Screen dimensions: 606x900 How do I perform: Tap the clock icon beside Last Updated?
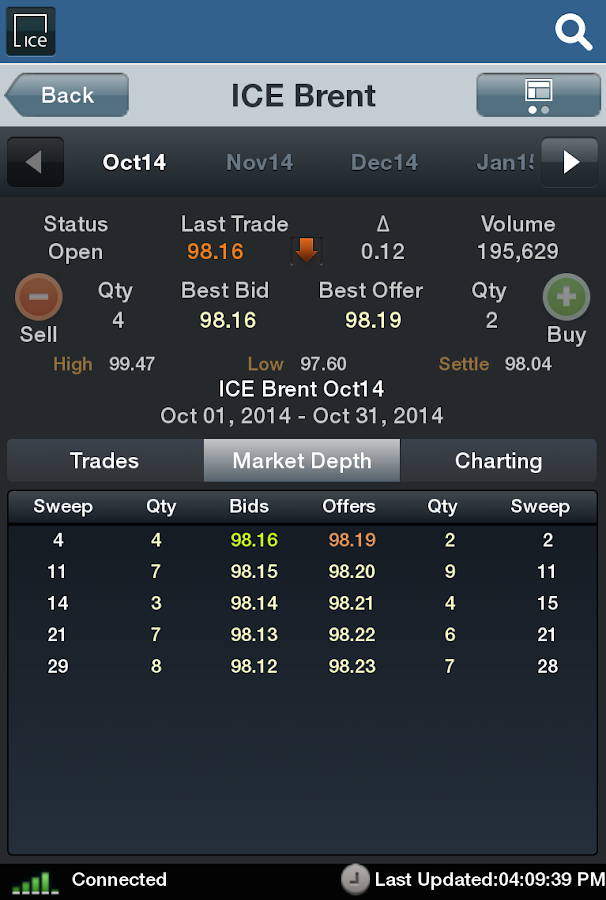[x=355, y=879]
